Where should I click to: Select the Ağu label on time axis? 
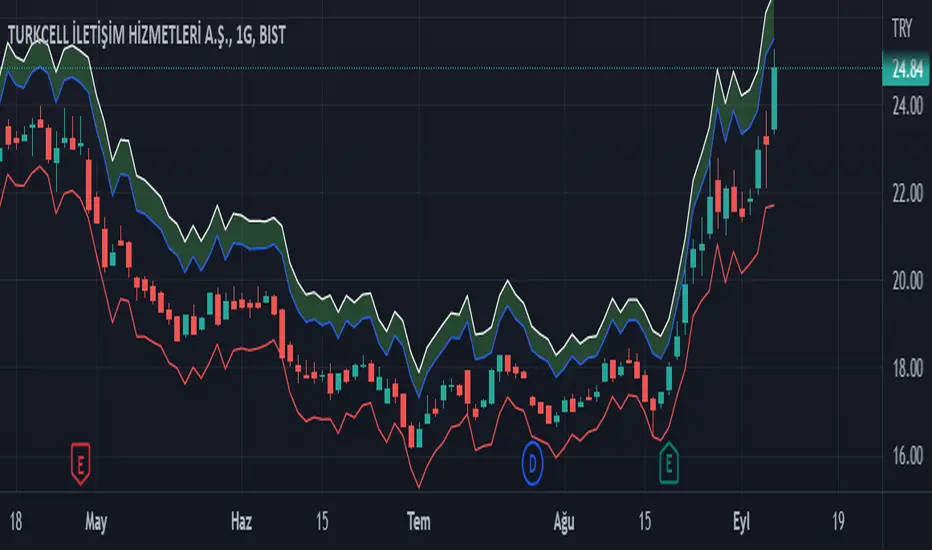click(x=564, y=522)
